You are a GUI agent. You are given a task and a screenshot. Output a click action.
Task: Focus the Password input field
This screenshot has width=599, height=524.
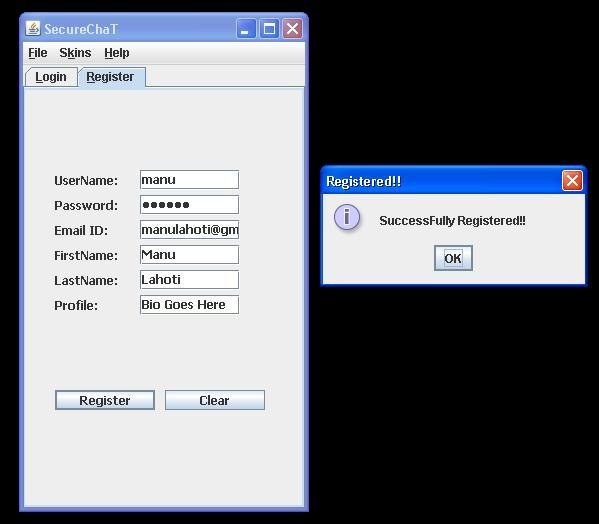(x=189, y=205)
